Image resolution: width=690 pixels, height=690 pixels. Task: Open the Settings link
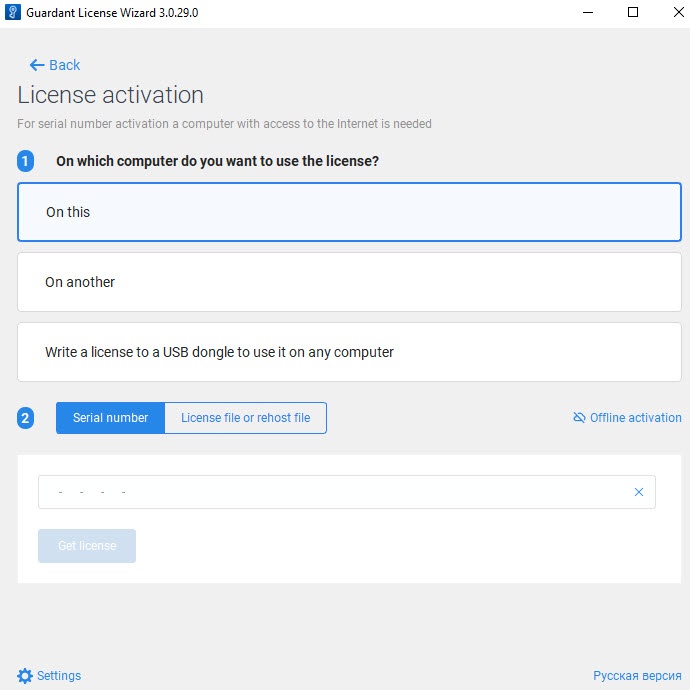(59, 675)
